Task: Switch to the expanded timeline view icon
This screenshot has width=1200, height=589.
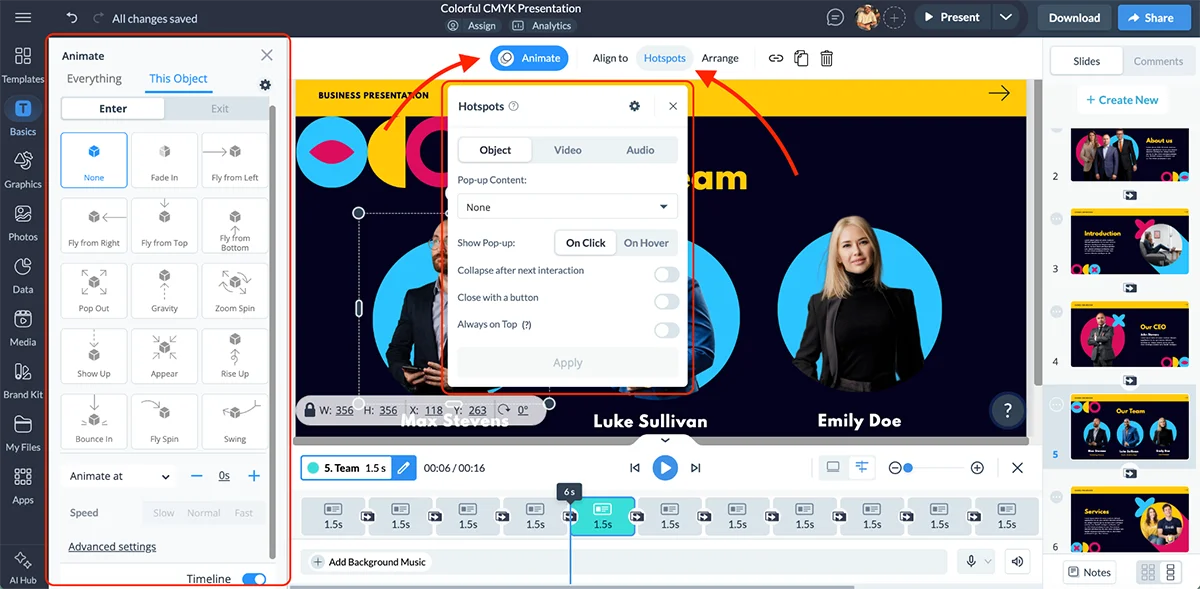Action: (x=861, y=467)
